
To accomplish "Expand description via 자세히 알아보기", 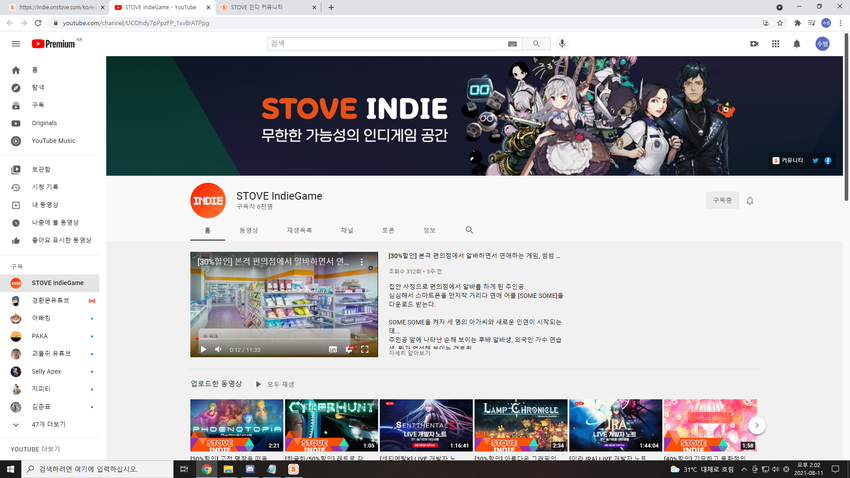I will click(409, 353).
